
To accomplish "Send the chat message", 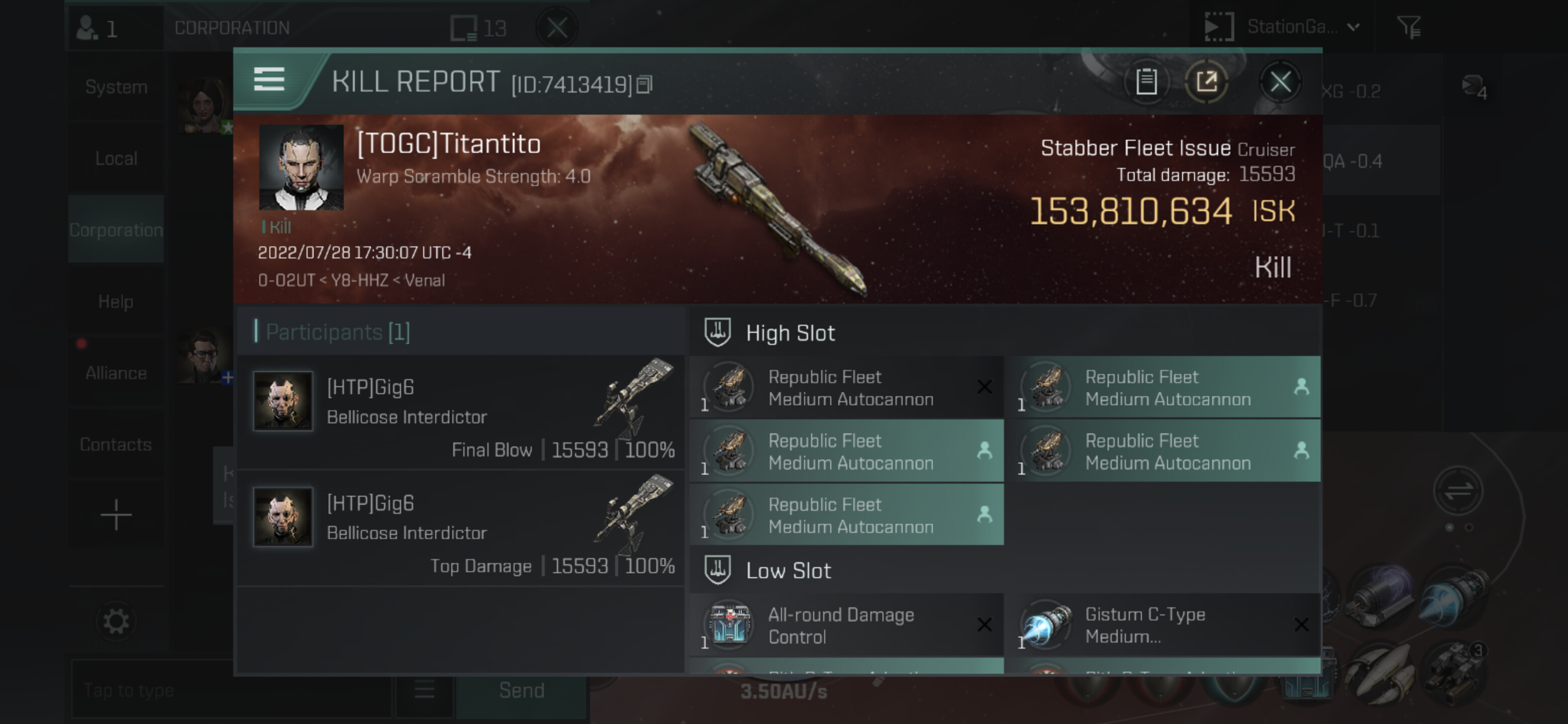I will (522, 690).
